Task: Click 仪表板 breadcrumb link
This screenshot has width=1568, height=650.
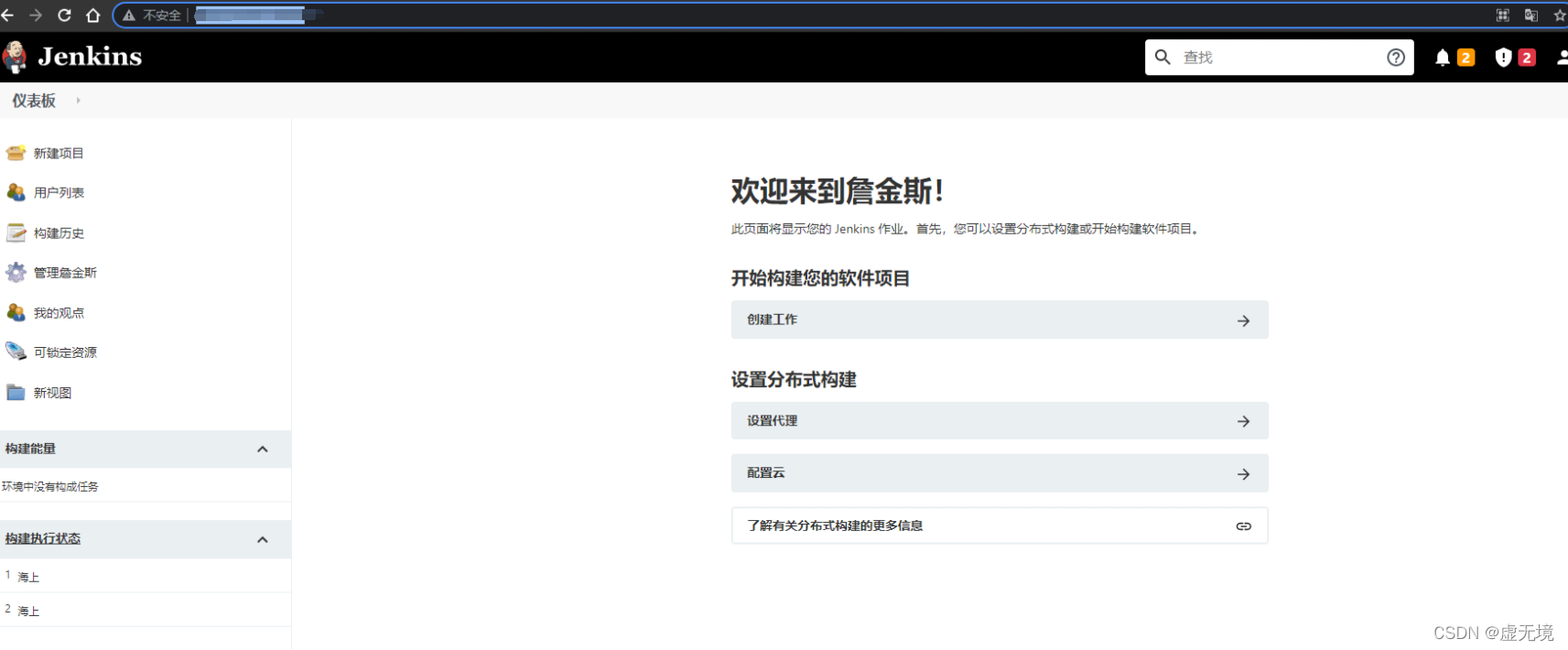Action: (34, 101)
